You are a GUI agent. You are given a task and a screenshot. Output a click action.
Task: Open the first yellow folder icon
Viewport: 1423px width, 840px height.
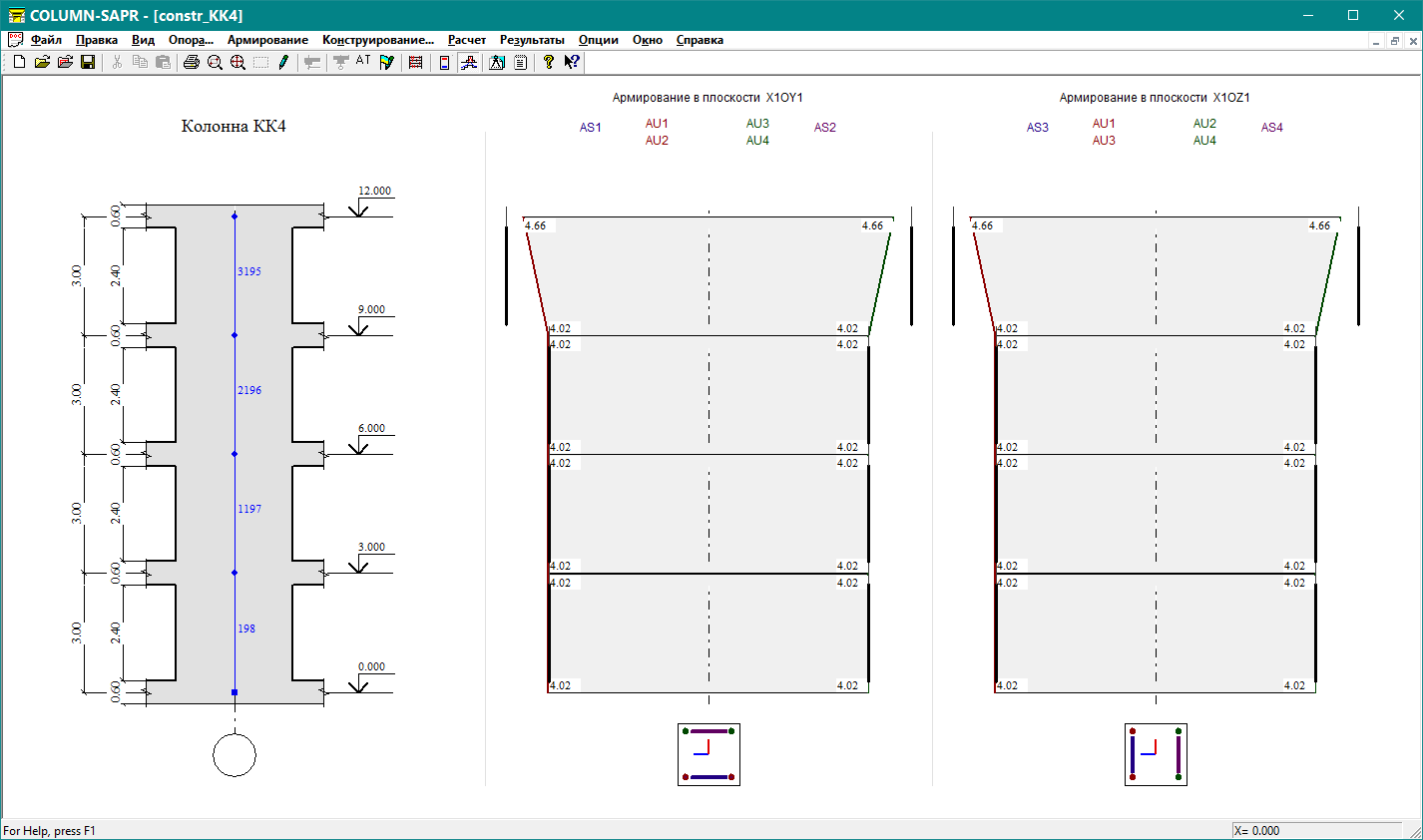coord(42,62)
